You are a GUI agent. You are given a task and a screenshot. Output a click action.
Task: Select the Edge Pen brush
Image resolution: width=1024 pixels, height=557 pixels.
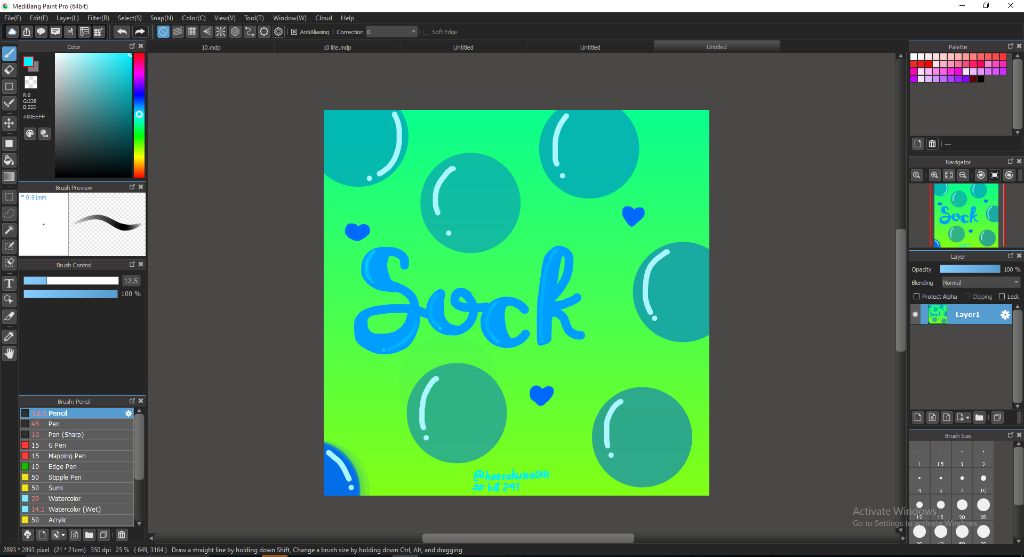pos(77,466)
